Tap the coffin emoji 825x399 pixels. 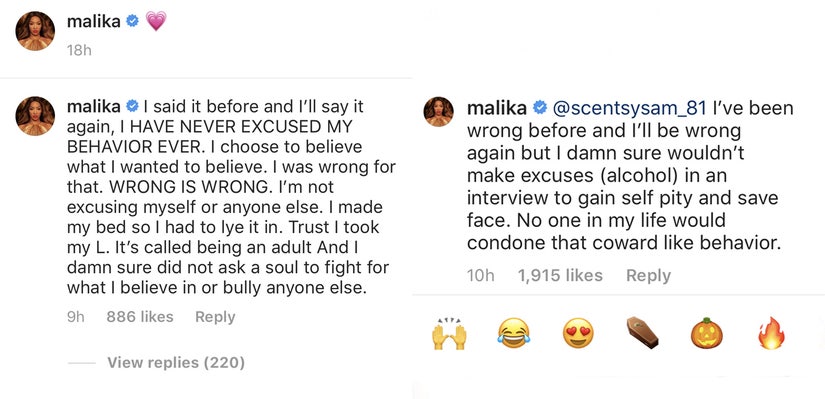642,334
